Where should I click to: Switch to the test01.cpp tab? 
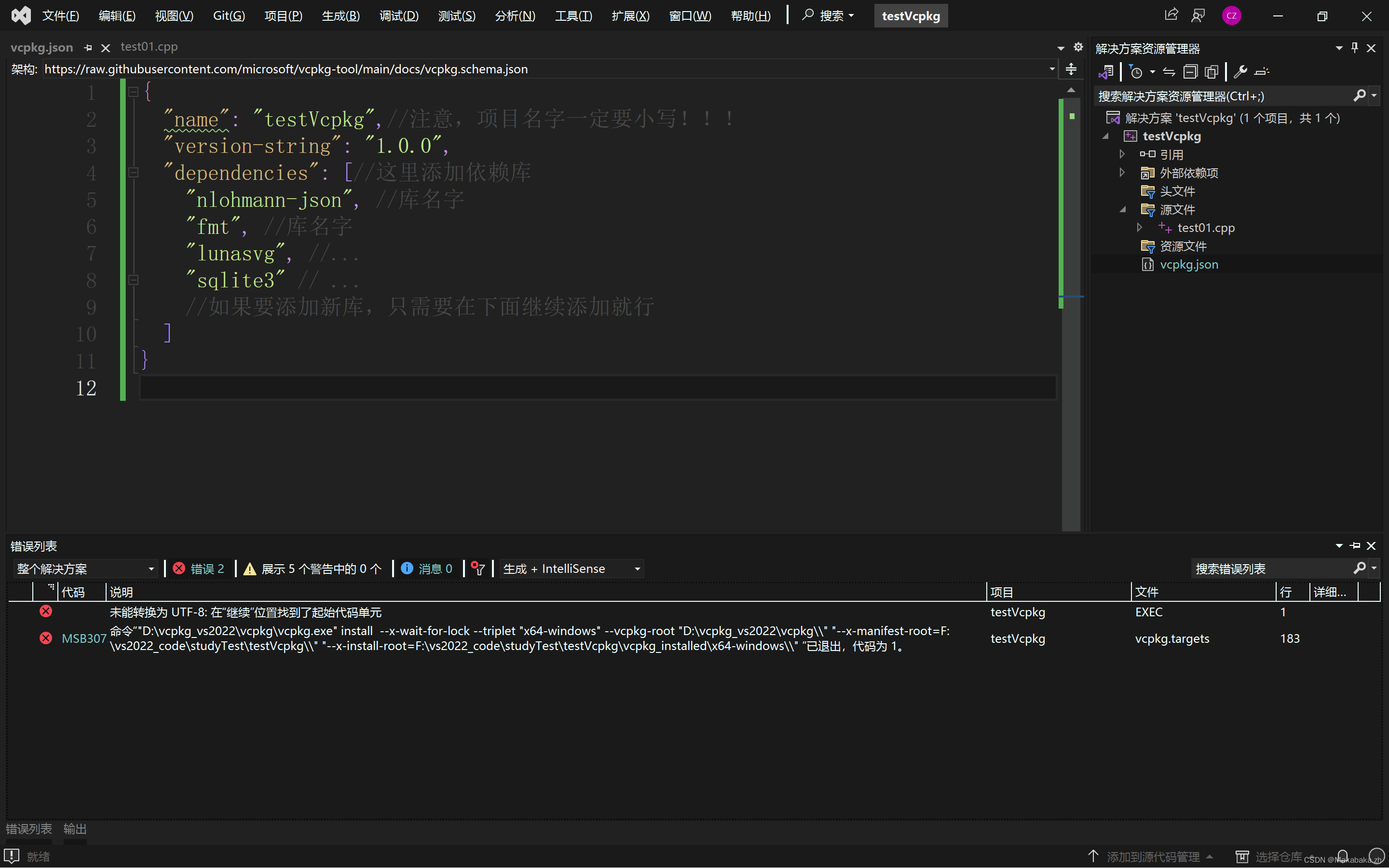149,46
